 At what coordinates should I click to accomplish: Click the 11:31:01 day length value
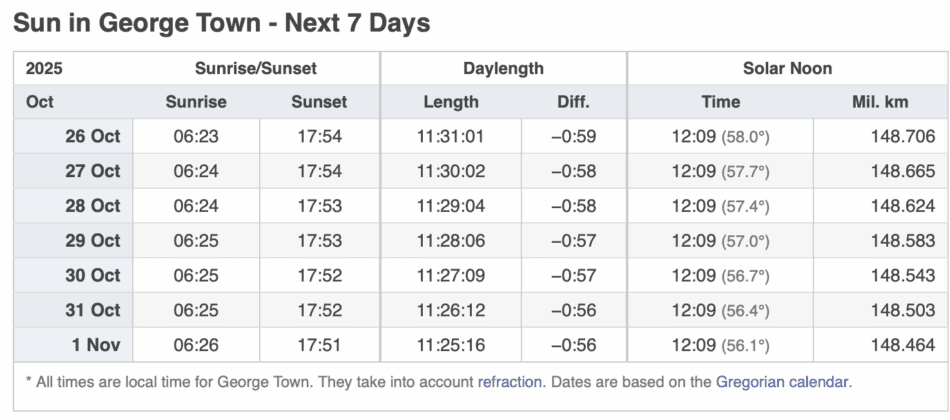pyautogui.click(x=451, y=136)
